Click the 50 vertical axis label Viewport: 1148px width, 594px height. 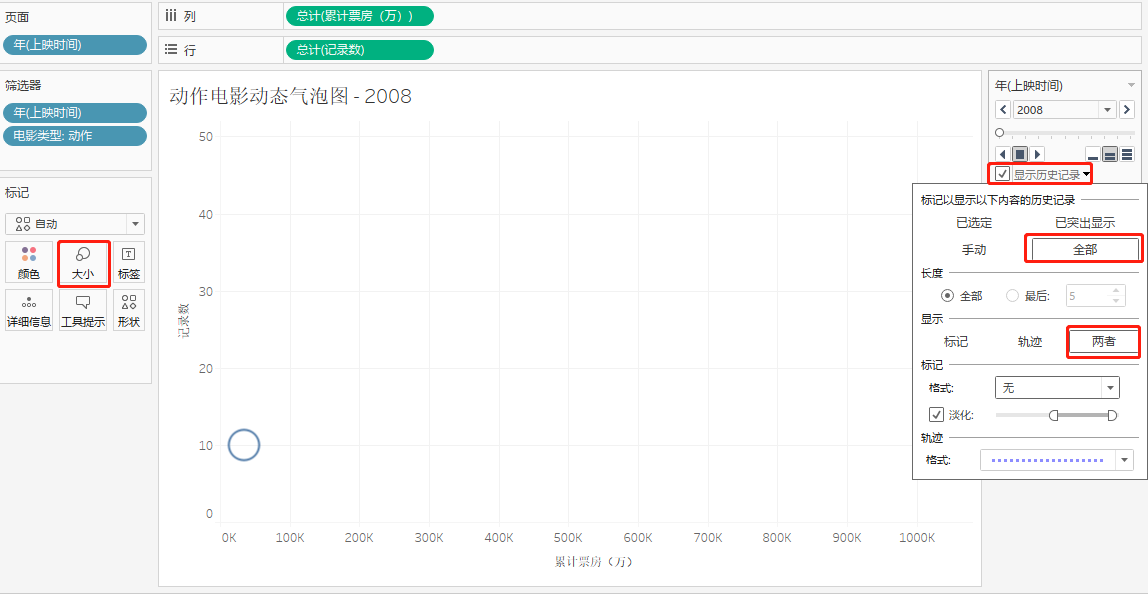(x=205, y=137)
